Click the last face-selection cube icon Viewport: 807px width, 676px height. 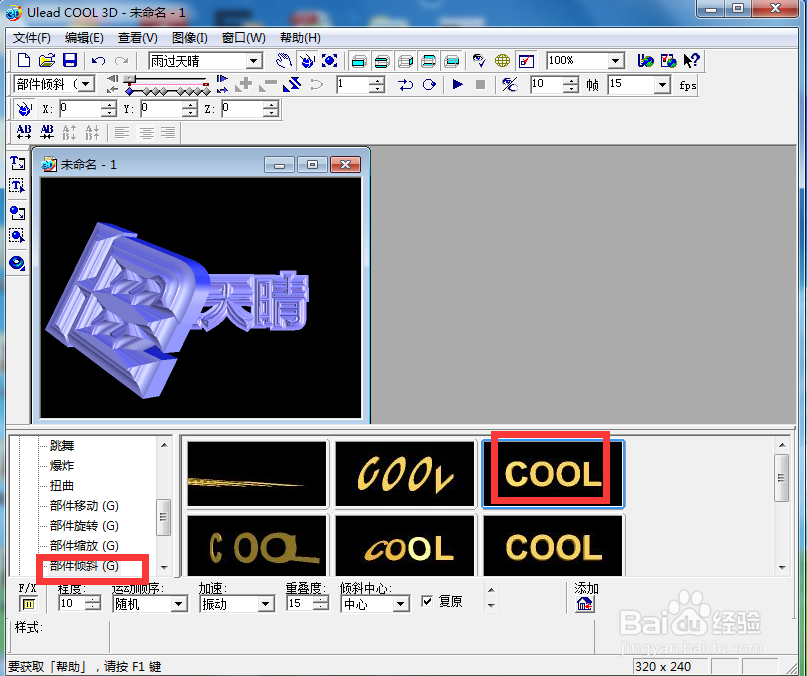point(451,61)
